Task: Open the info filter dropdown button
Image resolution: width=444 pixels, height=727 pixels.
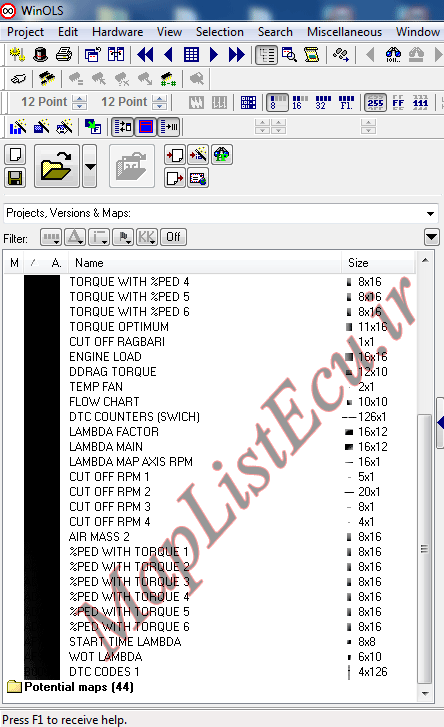Action: 99,237
